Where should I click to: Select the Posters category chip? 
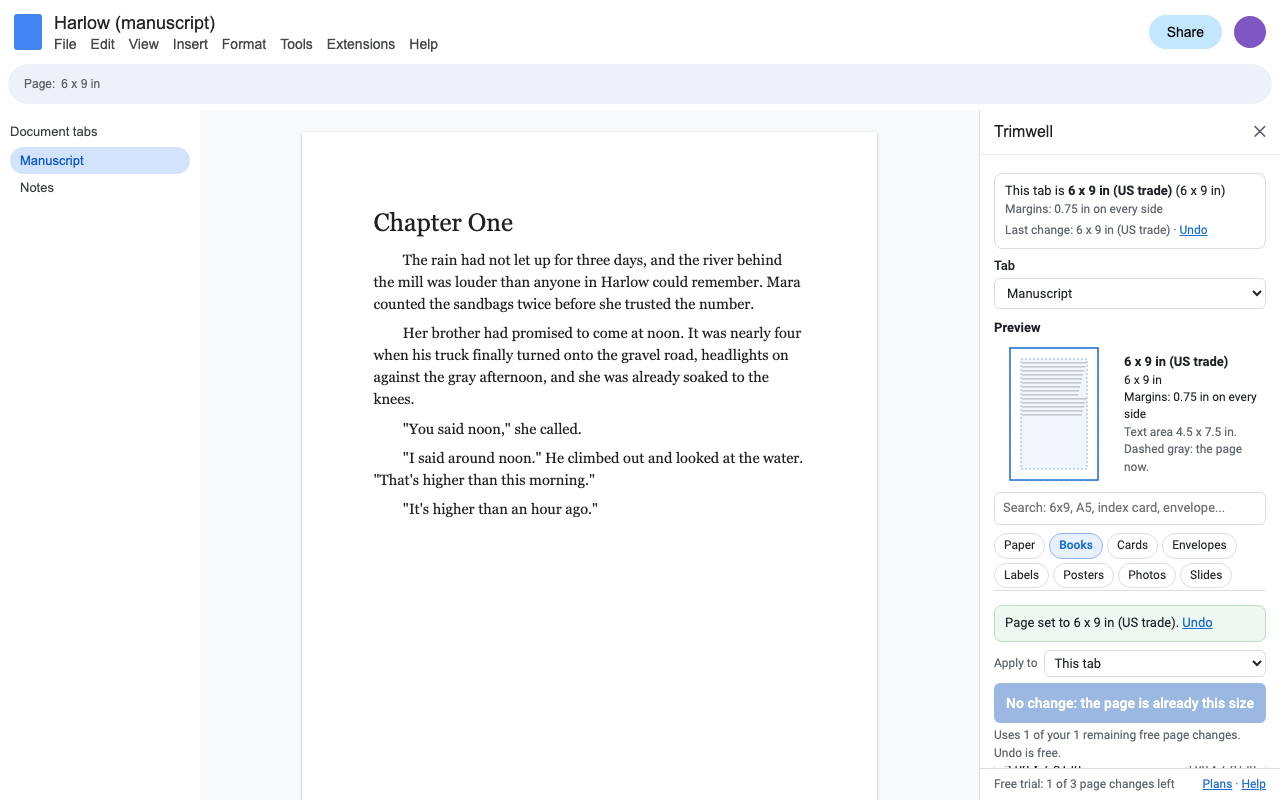click(x=1084, y=575)
